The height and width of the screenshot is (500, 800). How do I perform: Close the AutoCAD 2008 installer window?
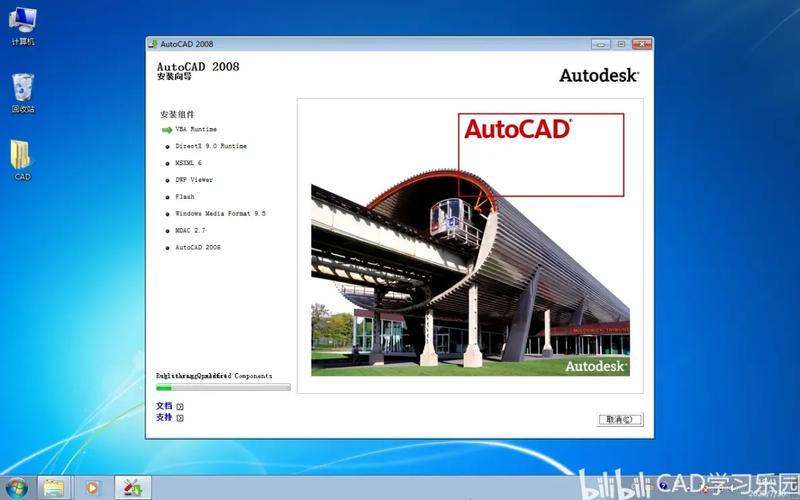point(642,44)
